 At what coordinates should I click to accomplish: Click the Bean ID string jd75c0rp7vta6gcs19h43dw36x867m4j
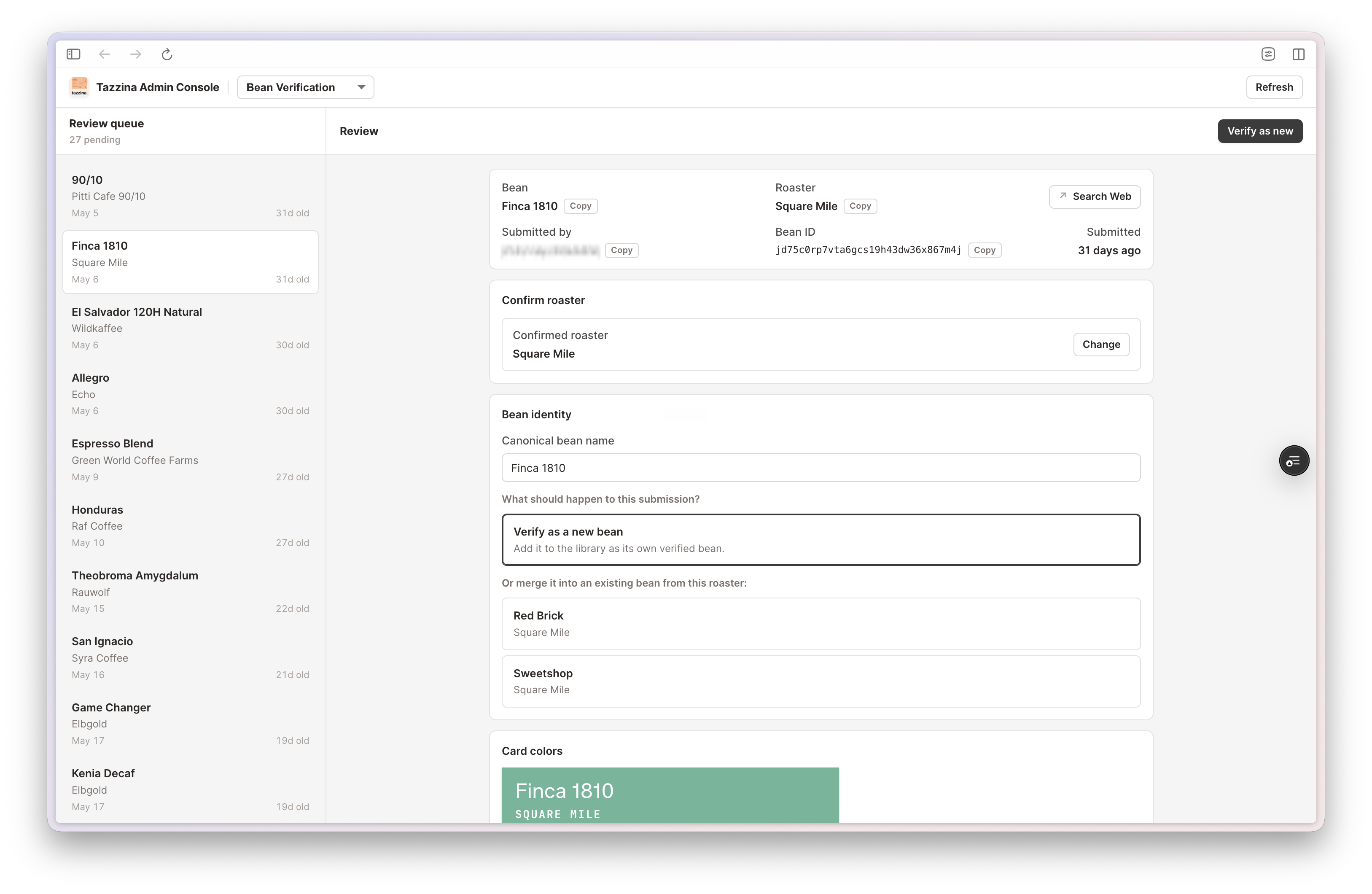click(x=868, y=250)
